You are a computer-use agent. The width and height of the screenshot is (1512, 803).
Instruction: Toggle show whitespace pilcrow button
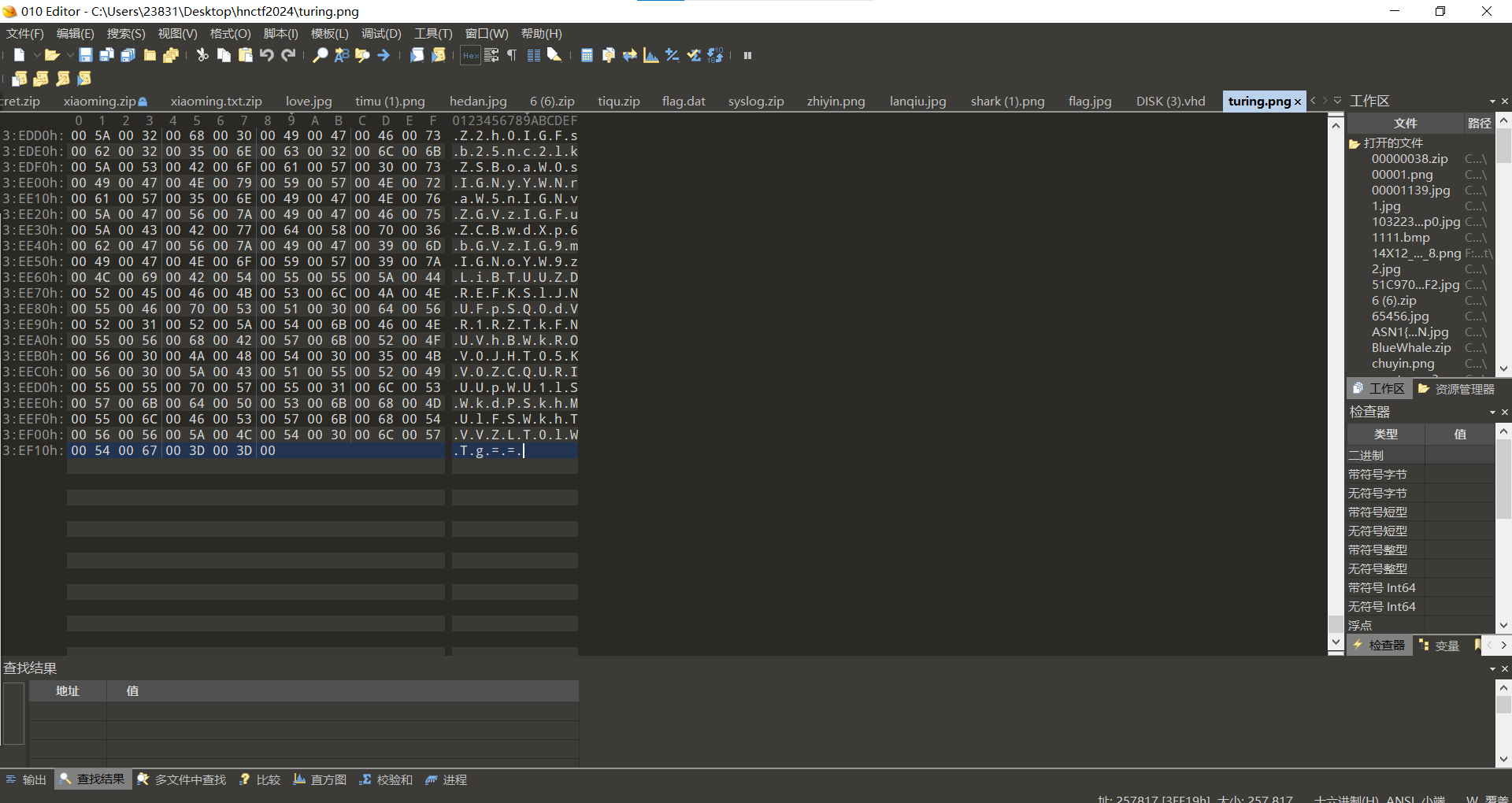(x=512, y=55)
